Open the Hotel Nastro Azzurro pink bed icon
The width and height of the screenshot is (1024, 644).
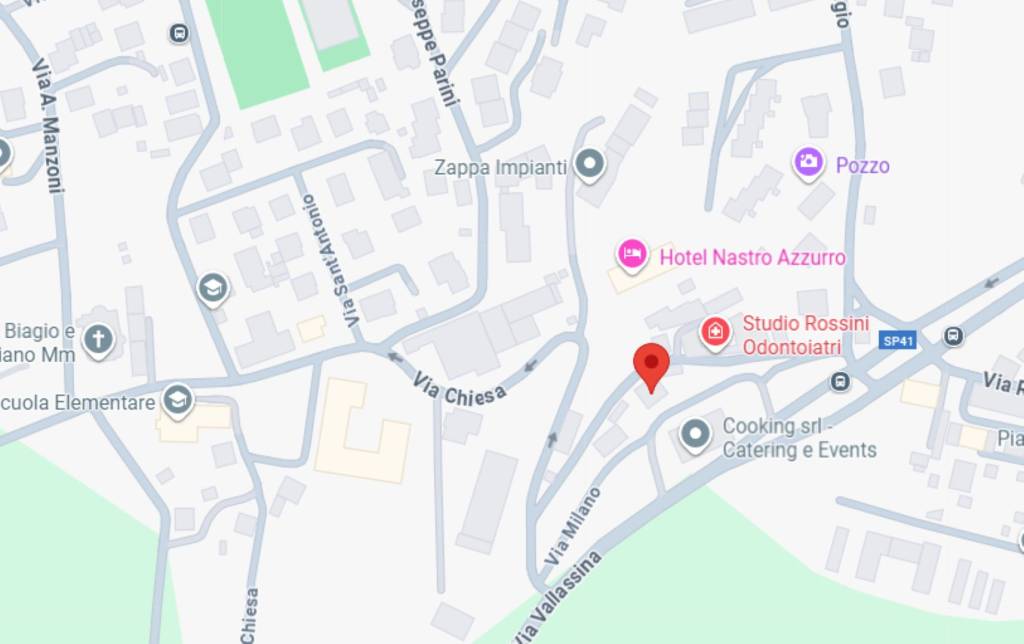(x=632, y=255)
